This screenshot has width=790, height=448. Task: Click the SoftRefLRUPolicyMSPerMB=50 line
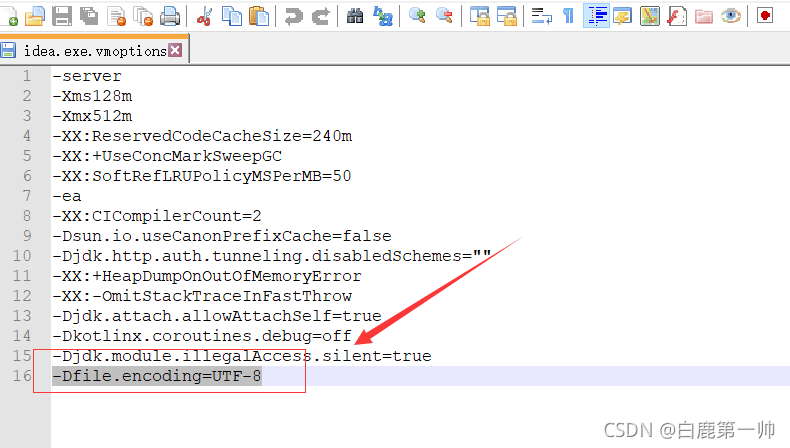click(202, 176)
